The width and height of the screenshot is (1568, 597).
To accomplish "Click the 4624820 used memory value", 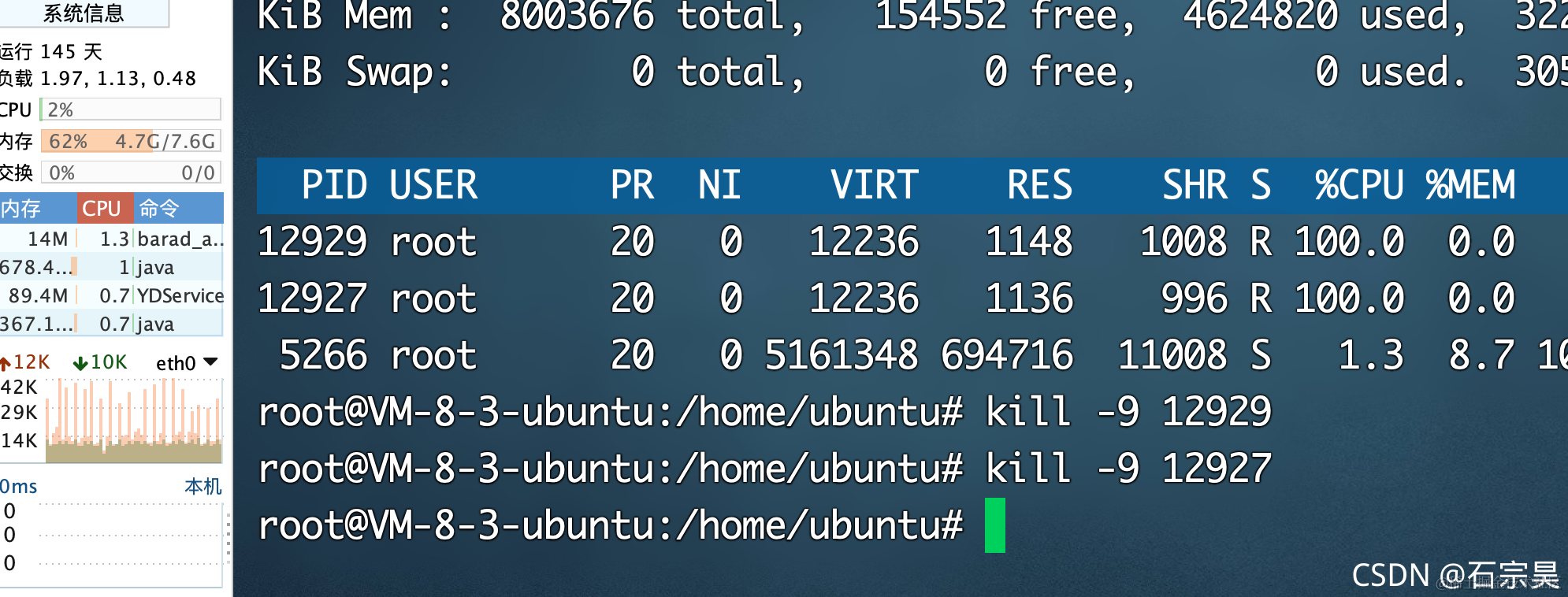I will [1261, 16].
